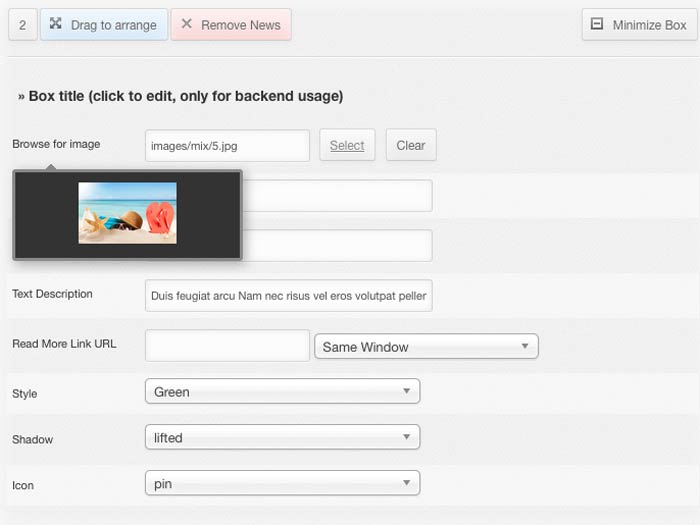Open the Shadow dropdown showing lifted
The image size is (700, 525).
point(282,437)
